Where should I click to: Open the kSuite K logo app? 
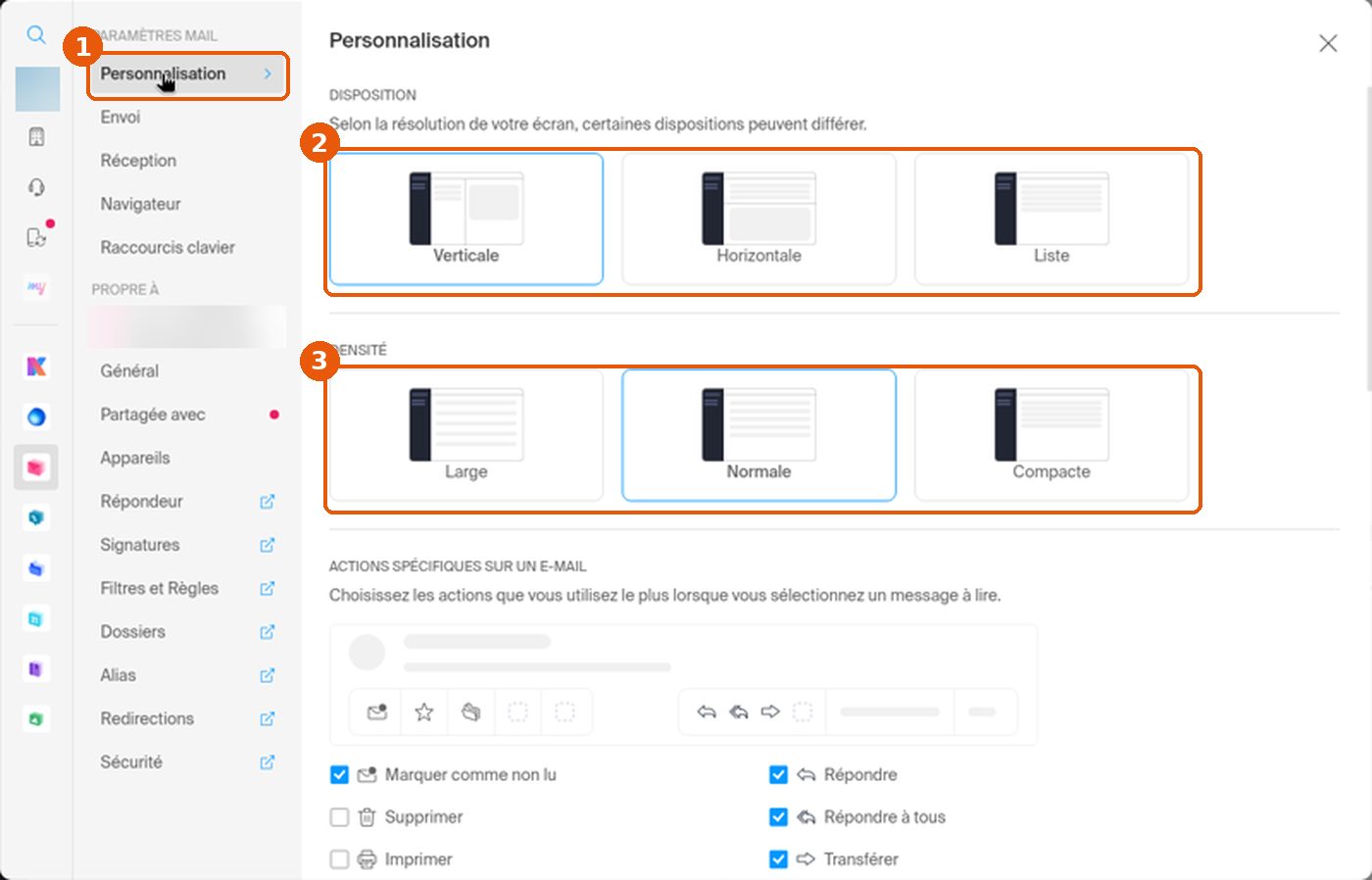click(x=36, y=367)
